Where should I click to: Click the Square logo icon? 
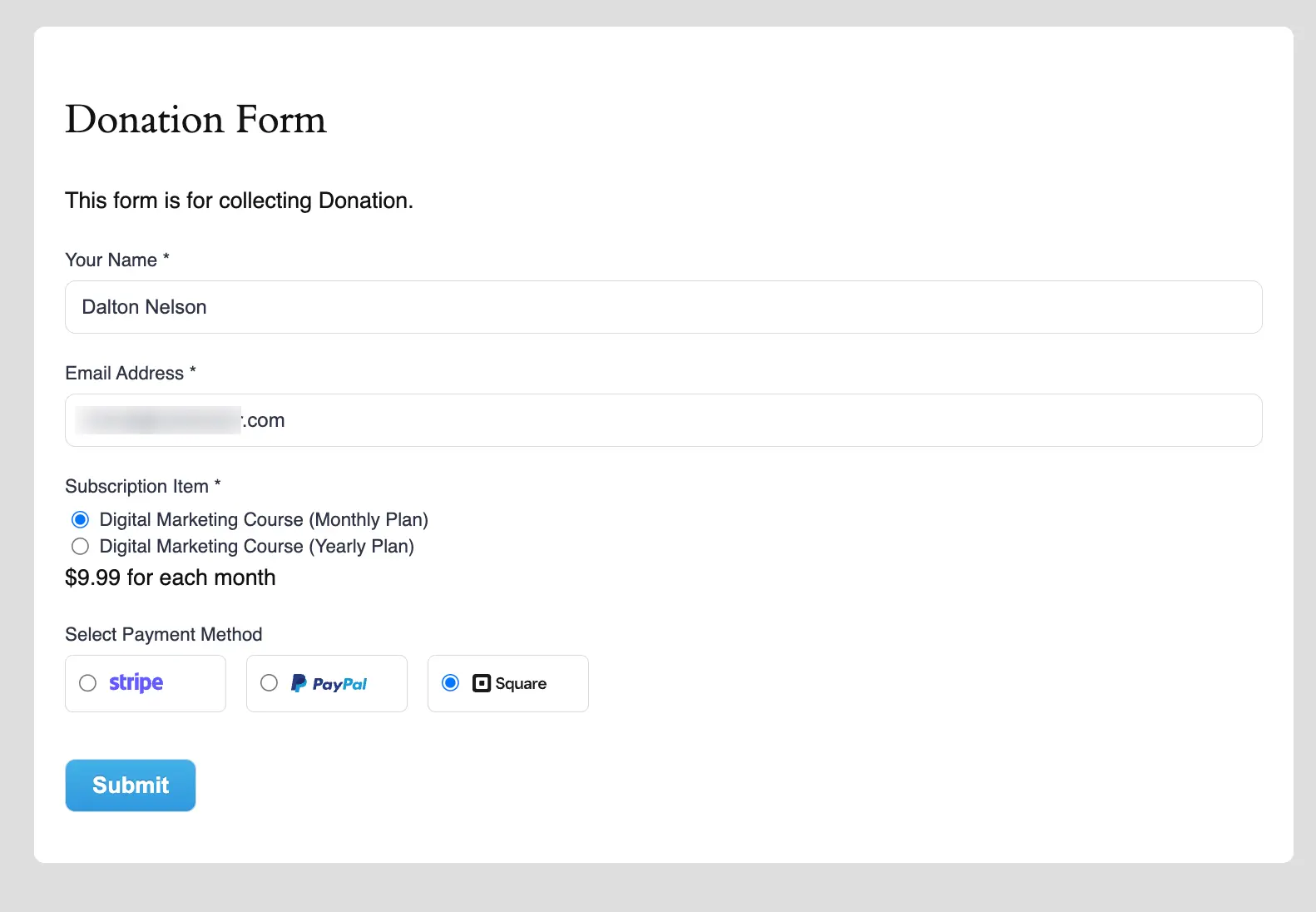[x=480, y=683]
